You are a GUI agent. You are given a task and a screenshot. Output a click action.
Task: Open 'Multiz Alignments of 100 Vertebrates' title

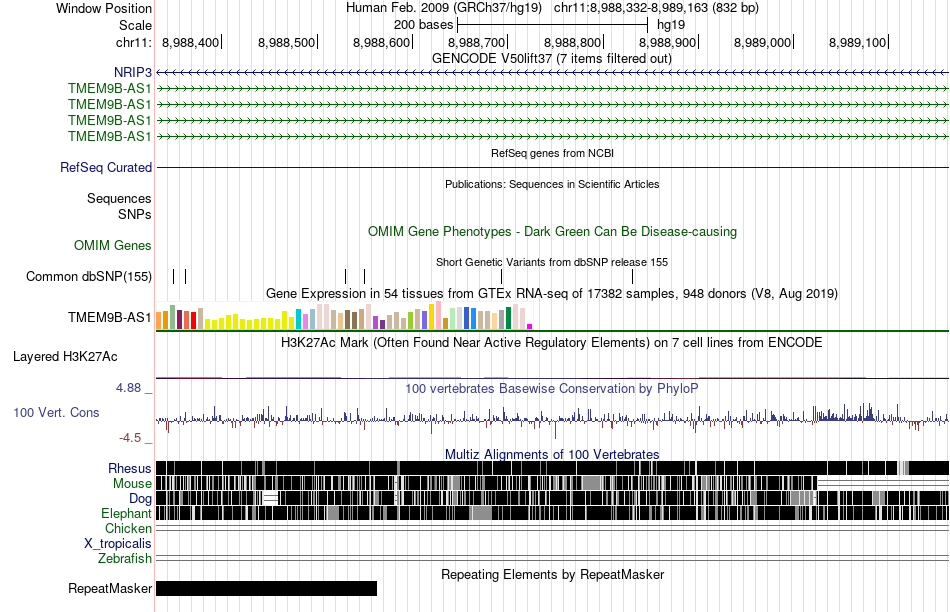click(x=552, y=454)
